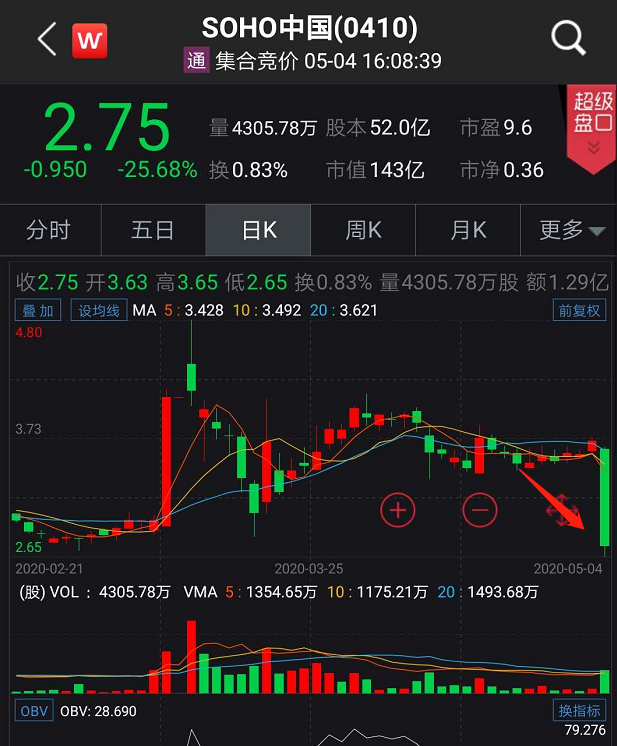The width and height of the screenshot is (617, 746).
Task: Select the 月K tab
Action: pos(468,230)
